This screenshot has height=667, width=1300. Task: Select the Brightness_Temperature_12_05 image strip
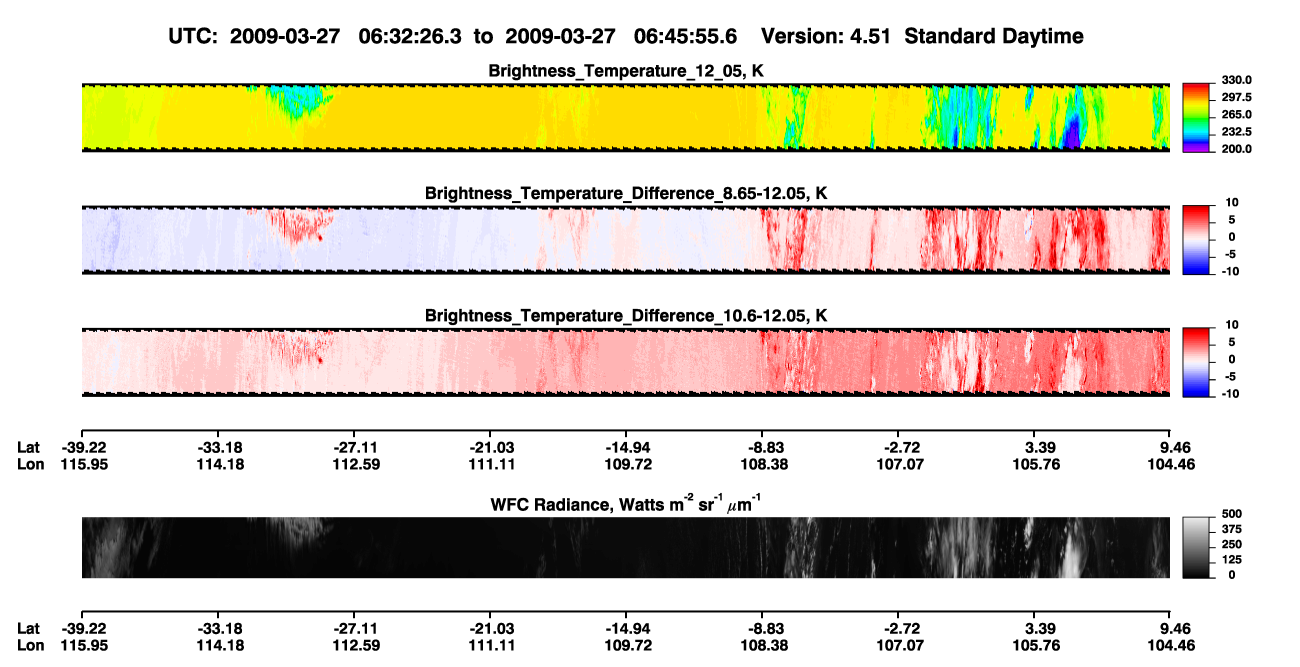(625, 117)
